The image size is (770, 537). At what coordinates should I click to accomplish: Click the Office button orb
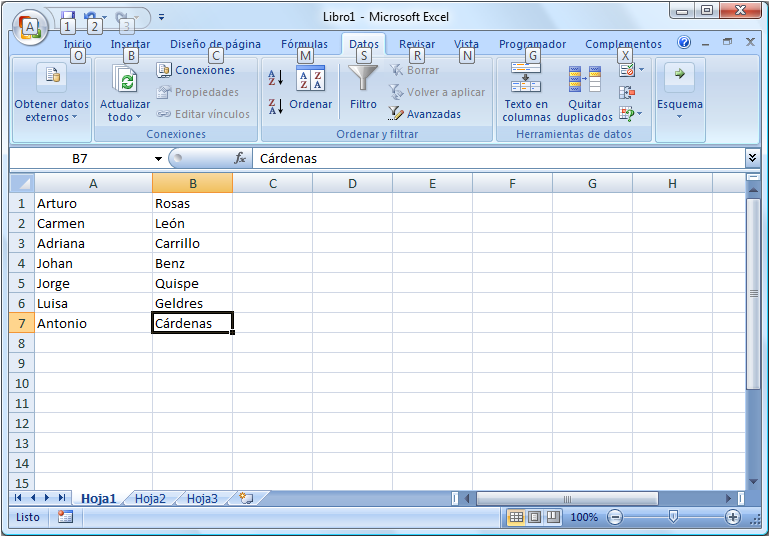30,27
